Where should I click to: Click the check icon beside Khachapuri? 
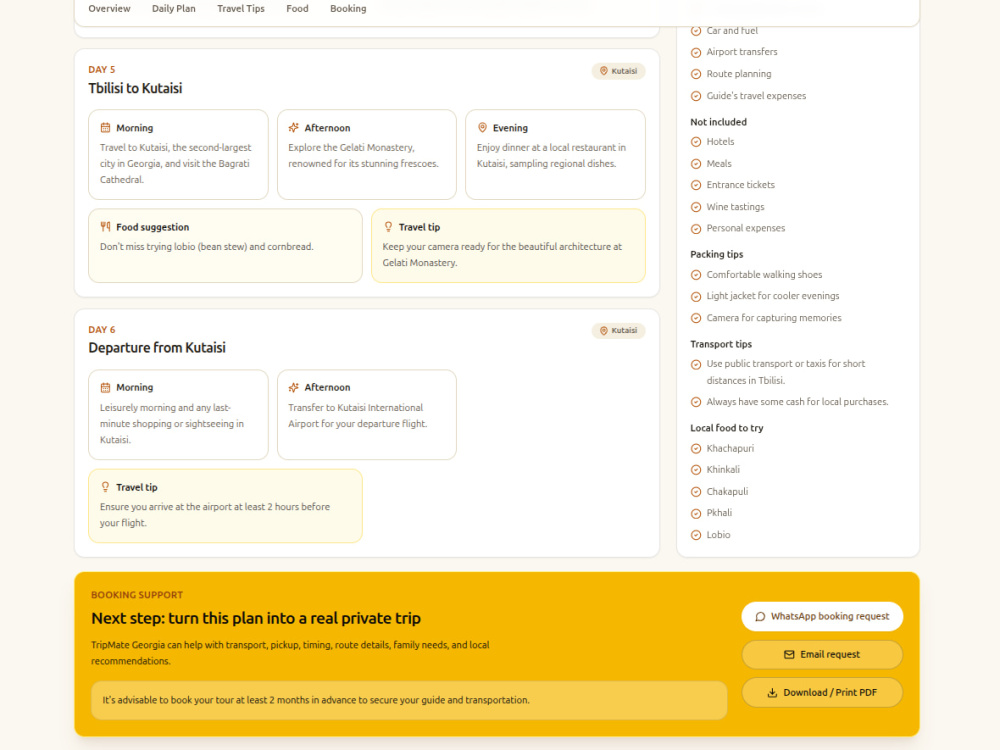(x=696, y=448)
